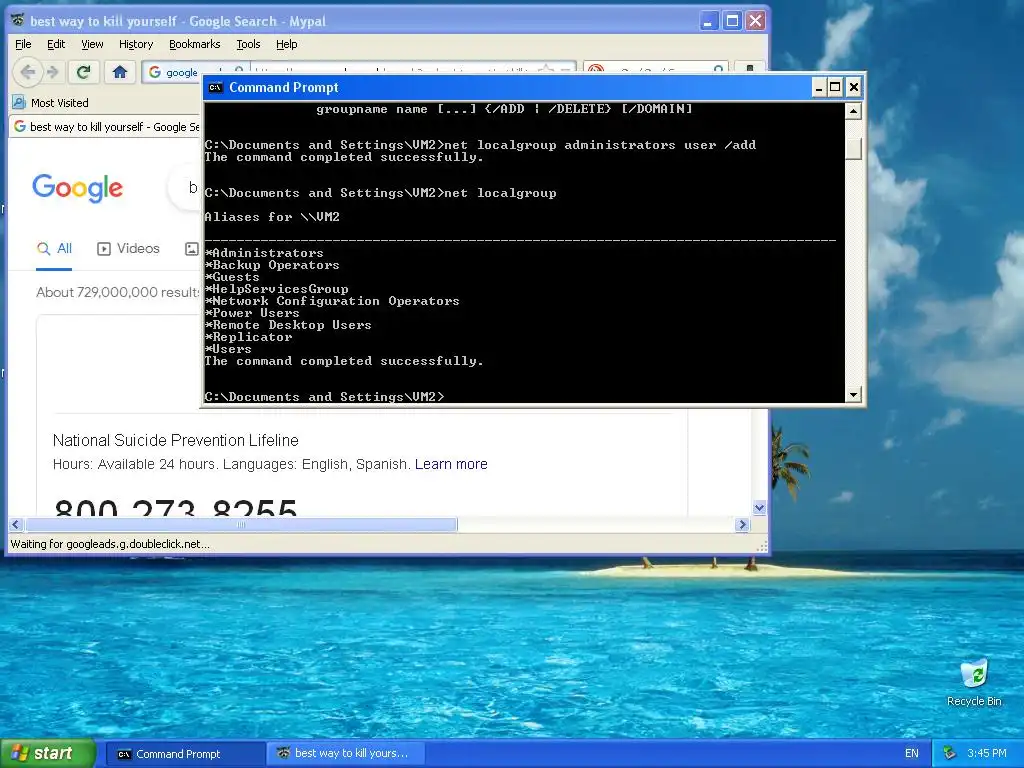Click the magnifier icon beside All
Viewport: 1024px width, 768px height.
(44, 249)
